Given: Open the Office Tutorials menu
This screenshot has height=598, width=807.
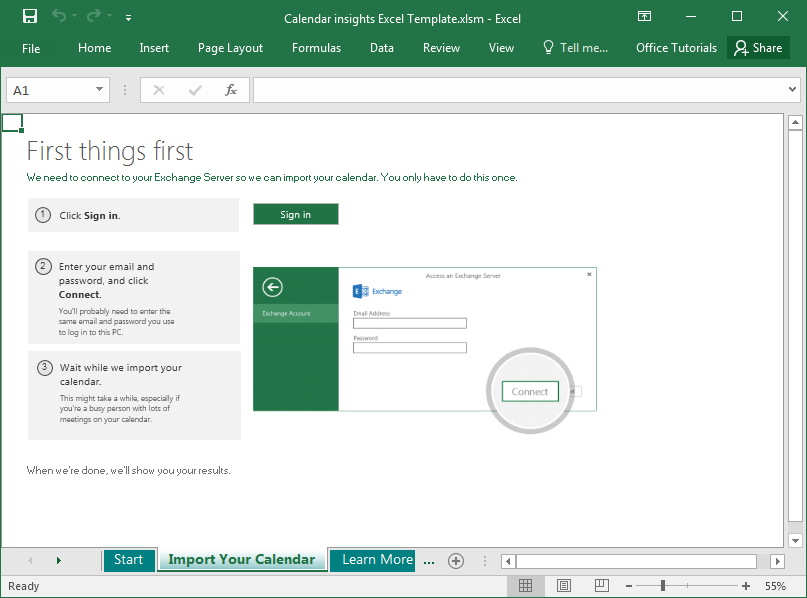Looking at the screenshot, I should coord(676,47).
